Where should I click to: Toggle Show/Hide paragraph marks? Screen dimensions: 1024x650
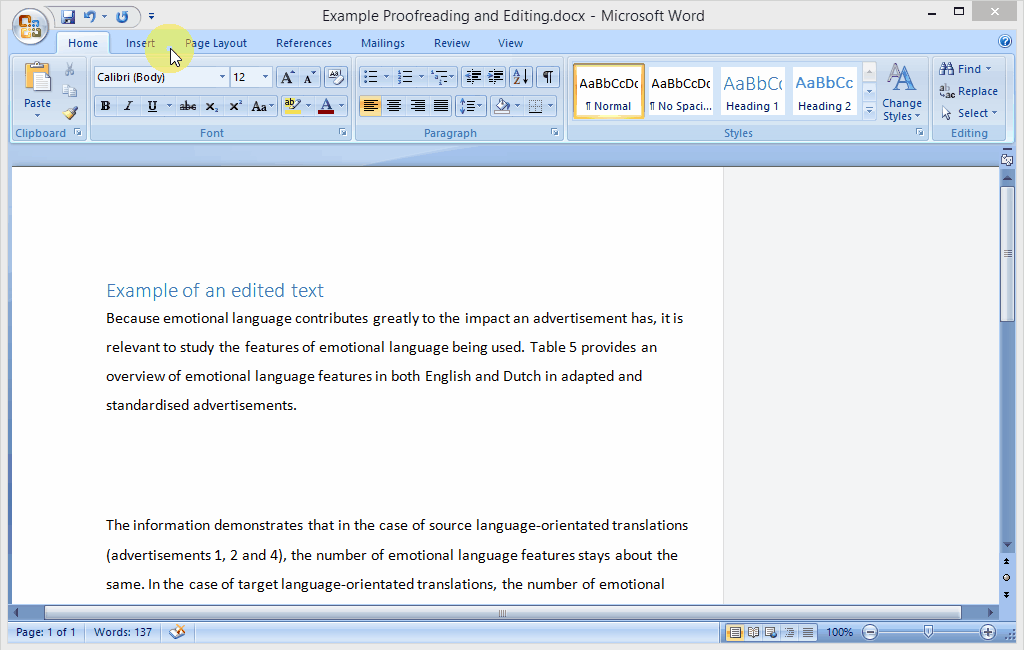(547, 77)
